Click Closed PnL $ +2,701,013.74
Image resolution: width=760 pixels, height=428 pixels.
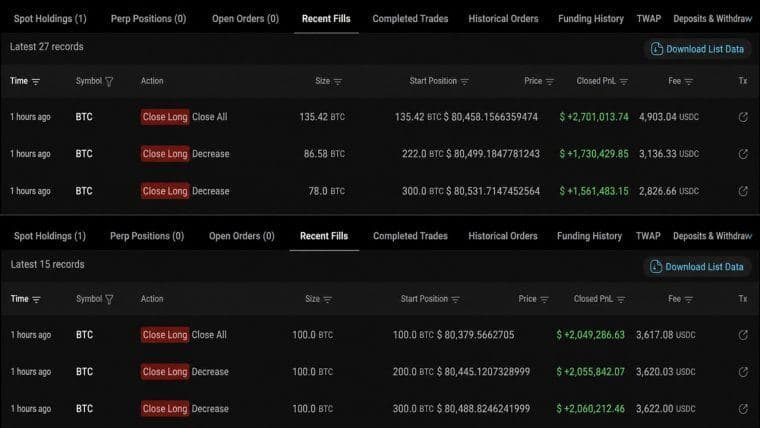pos(594,117)
